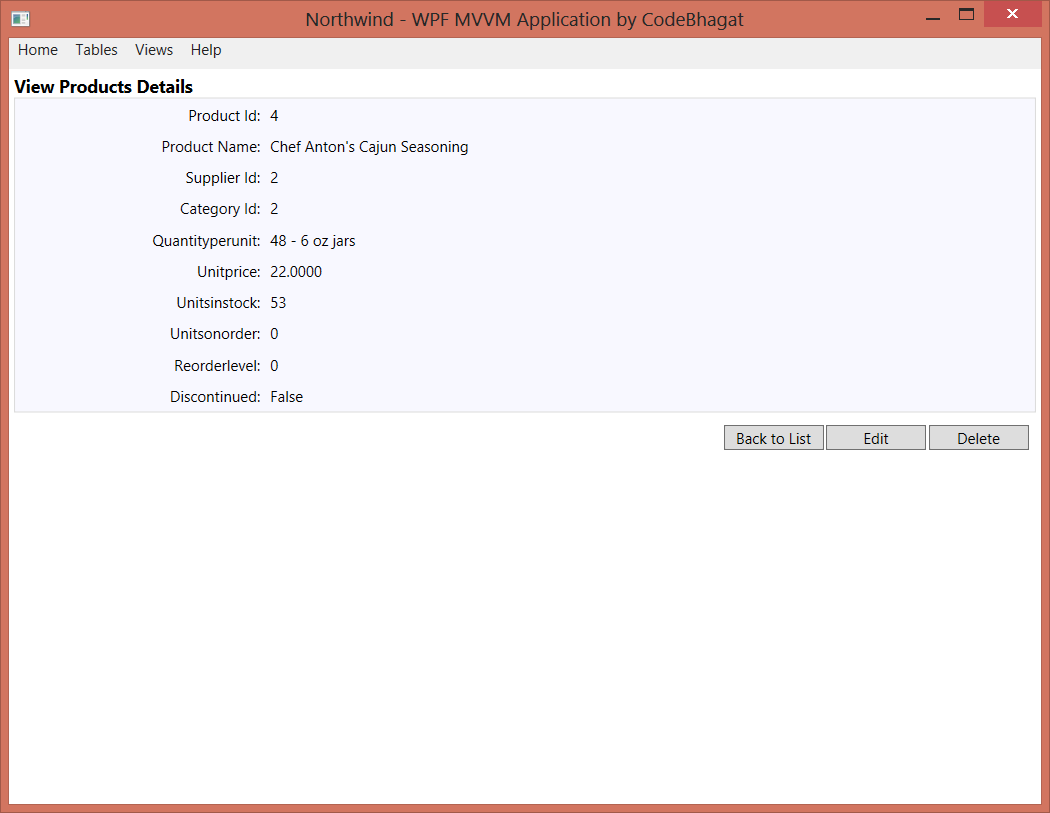
Task: Close the Northwind application window
Action: pyautogui.click(x=1012, y=15)
